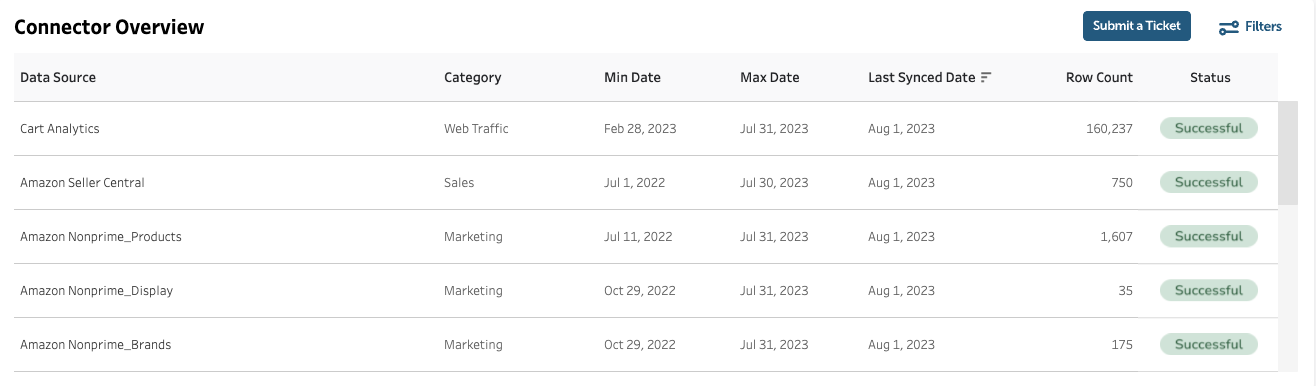Click the Successful badge for Amazon Seller Central
Screen dimensions: 1316x386
point(1209,182)
